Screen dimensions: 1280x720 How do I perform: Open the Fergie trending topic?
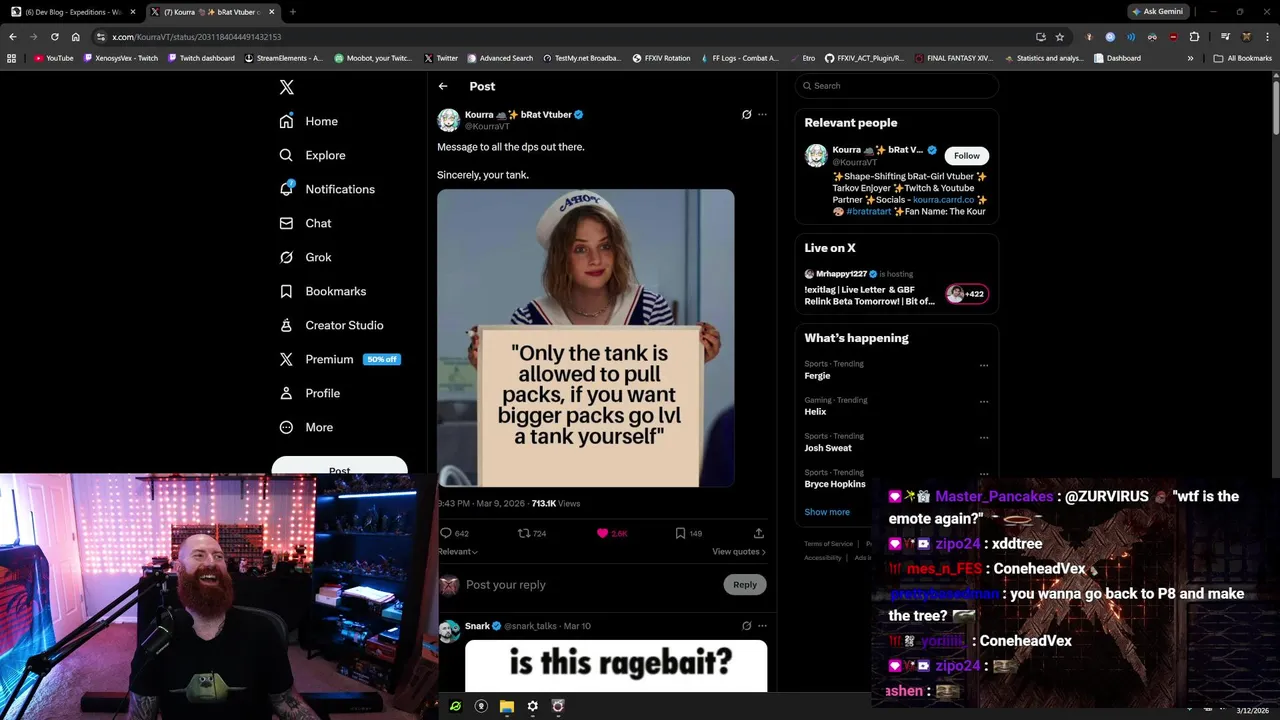817,376
